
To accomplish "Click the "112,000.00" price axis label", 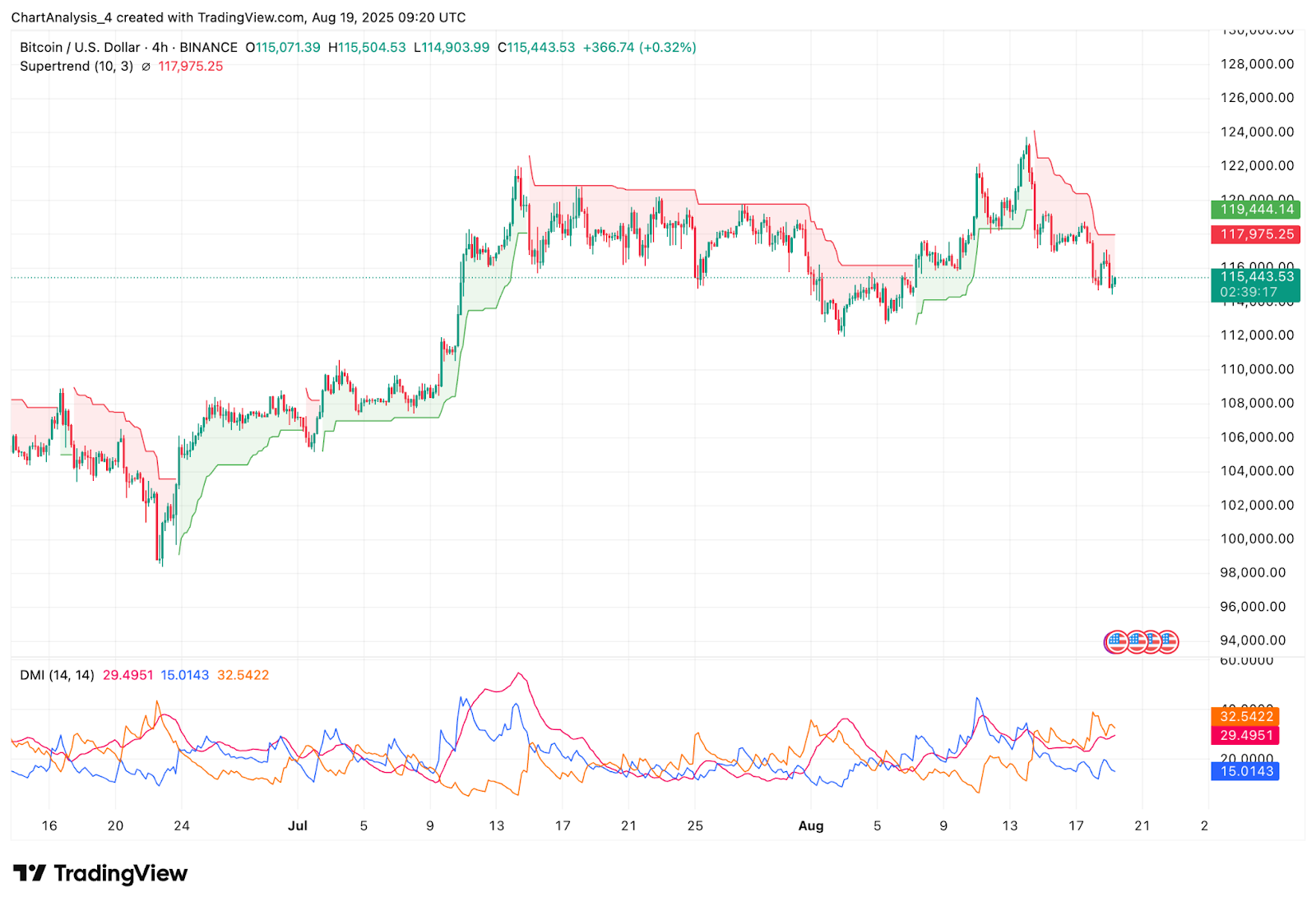I will coord(1257,335).
